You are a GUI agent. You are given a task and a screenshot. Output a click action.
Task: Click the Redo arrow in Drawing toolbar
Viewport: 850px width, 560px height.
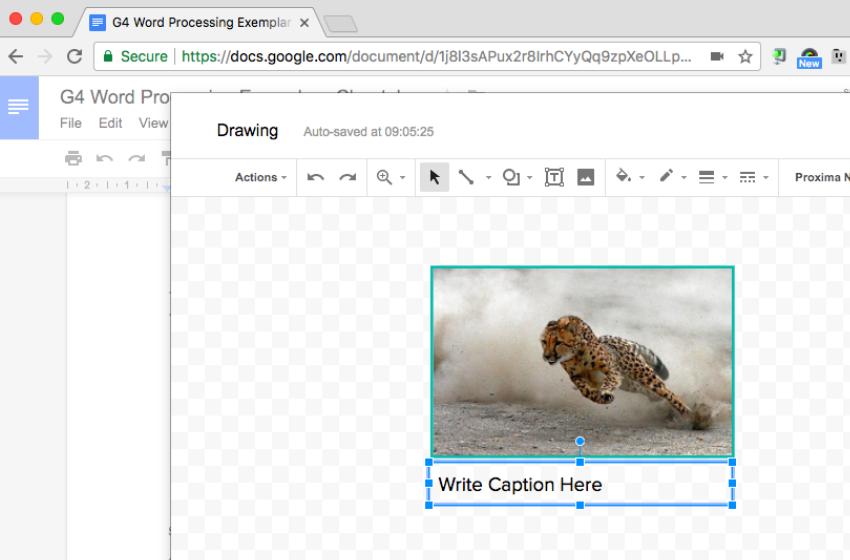(x=347, y=177)
